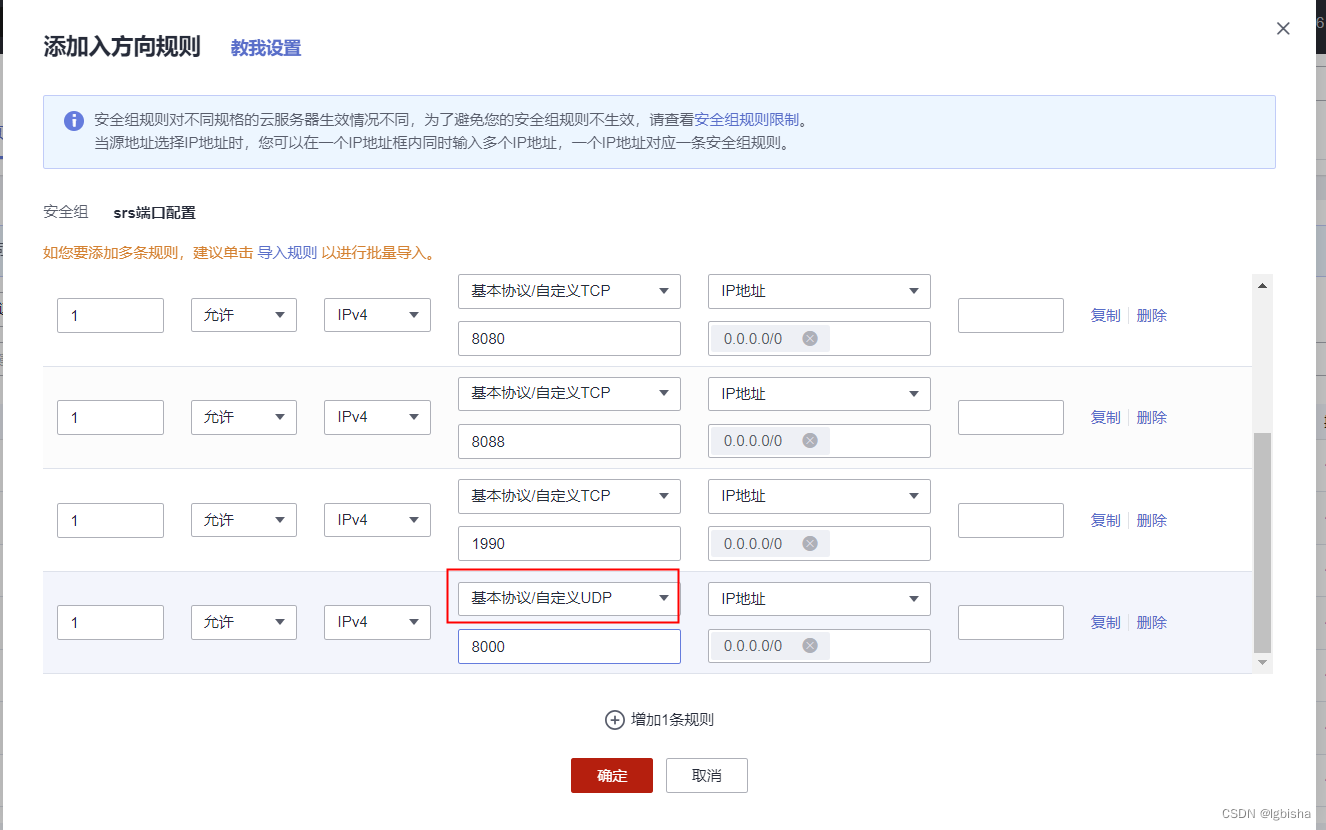Confirm with the 确定 button

point(612,775)
